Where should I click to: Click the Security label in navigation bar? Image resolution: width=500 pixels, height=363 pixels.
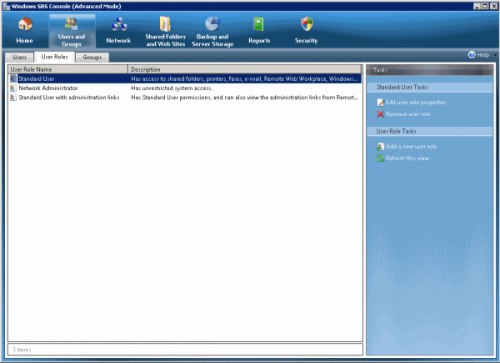pyautogui.click(x=306, y=41)
